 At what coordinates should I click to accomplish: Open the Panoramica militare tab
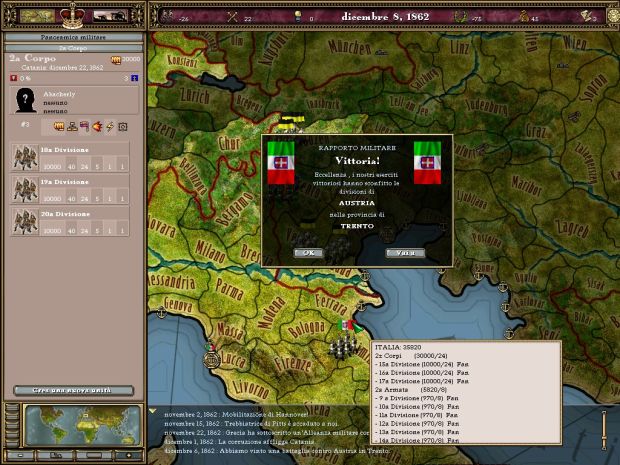point(74,37)
